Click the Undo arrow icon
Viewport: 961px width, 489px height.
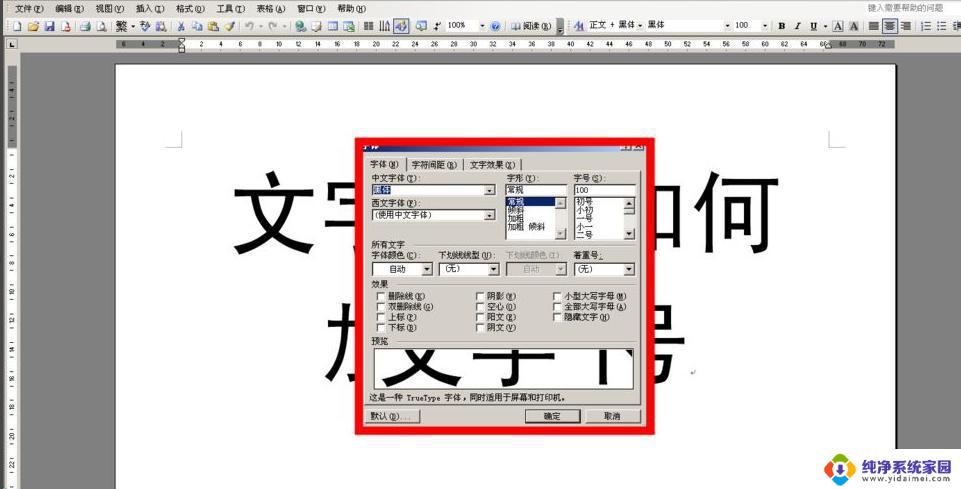coord(249,26)
